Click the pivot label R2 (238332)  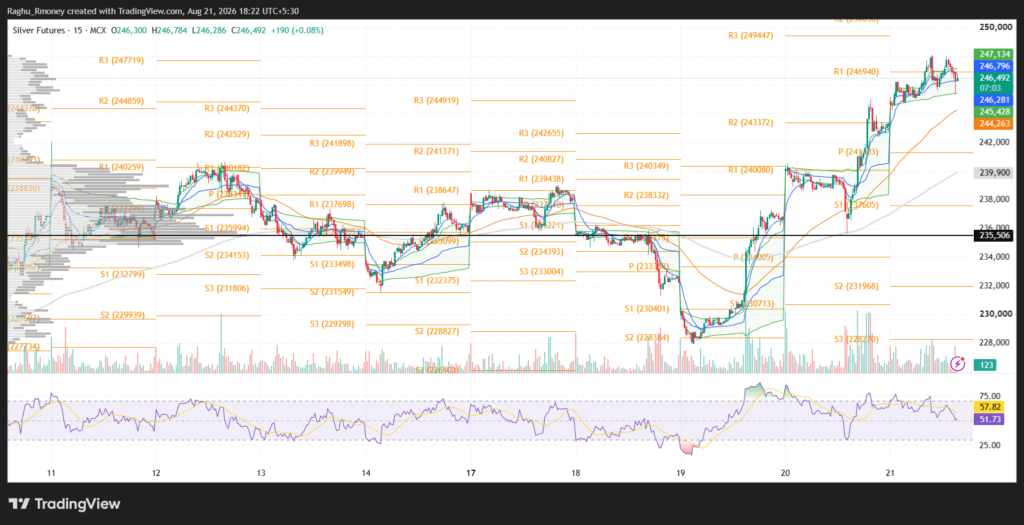[647, 195]
